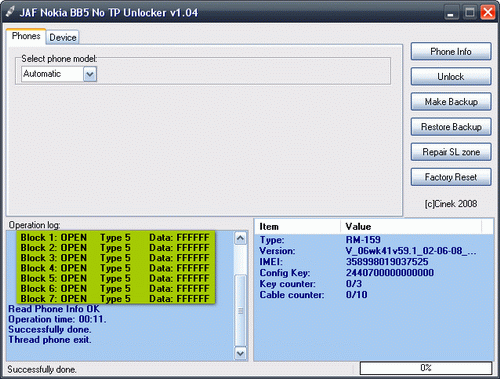The image size is (500, 379).
Task: Click the operation log scroll down arrow
Action: click(240, 353)
